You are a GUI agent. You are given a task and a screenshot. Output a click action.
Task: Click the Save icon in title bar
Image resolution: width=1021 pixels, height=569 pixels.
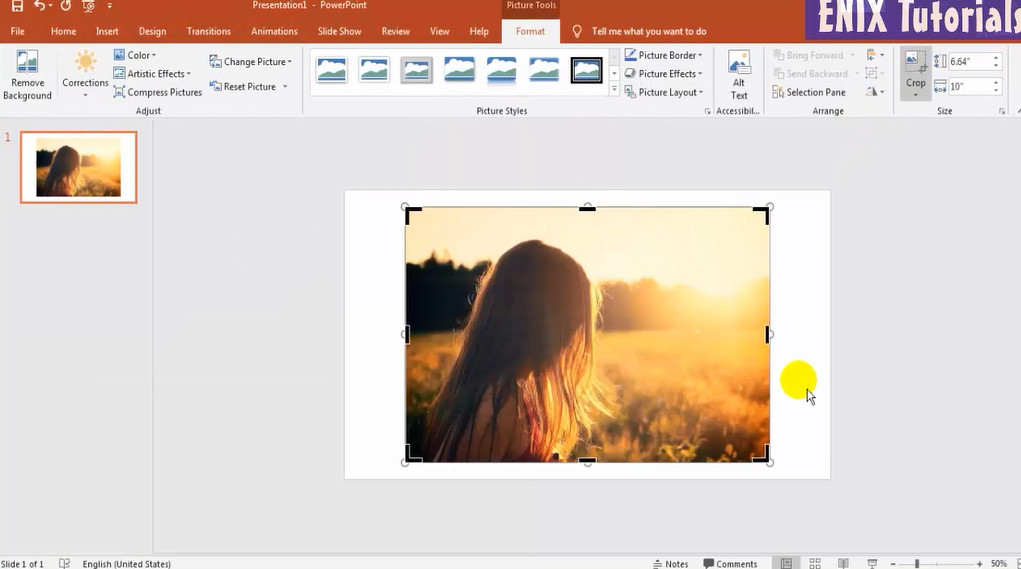click(17, 6)
